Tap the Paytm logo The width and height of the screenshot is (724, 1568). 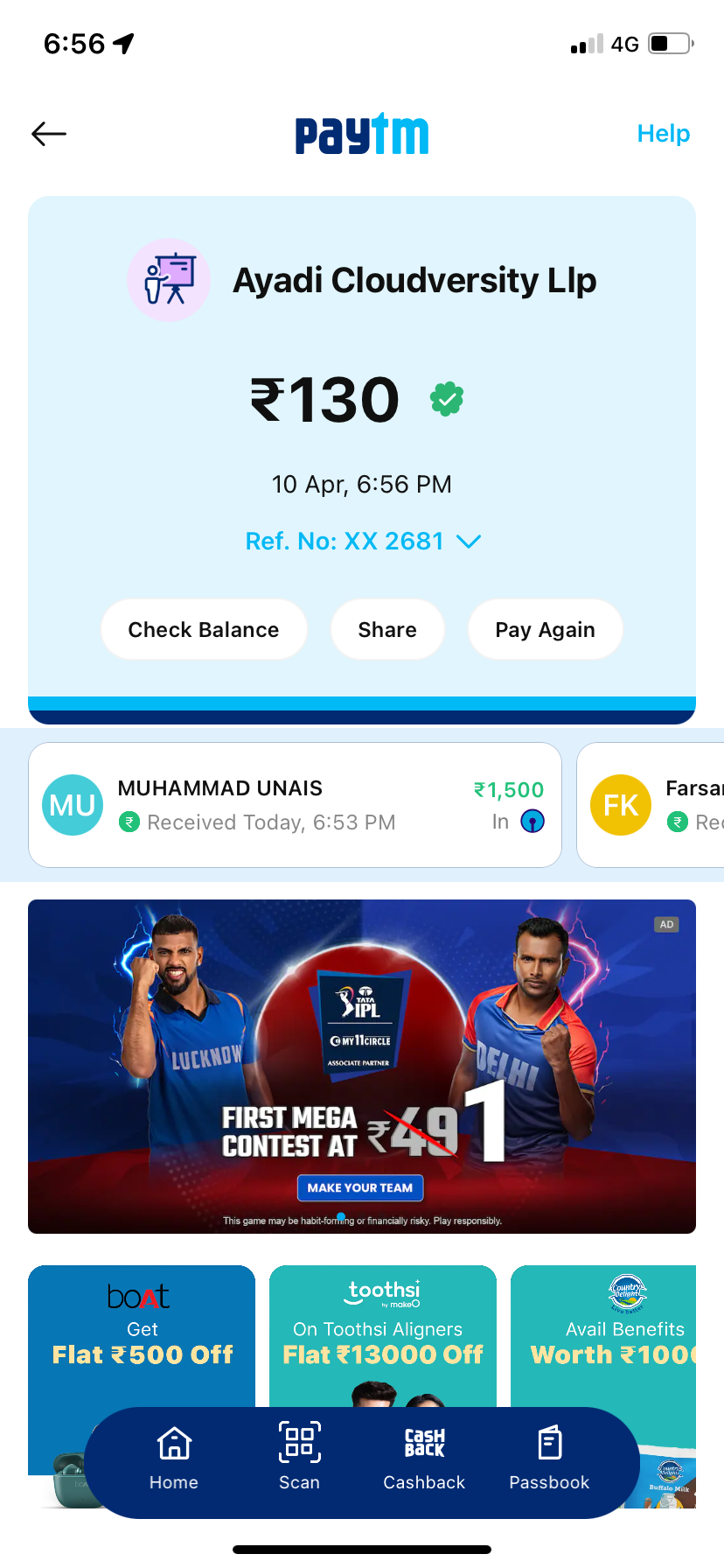click(362, 135)
